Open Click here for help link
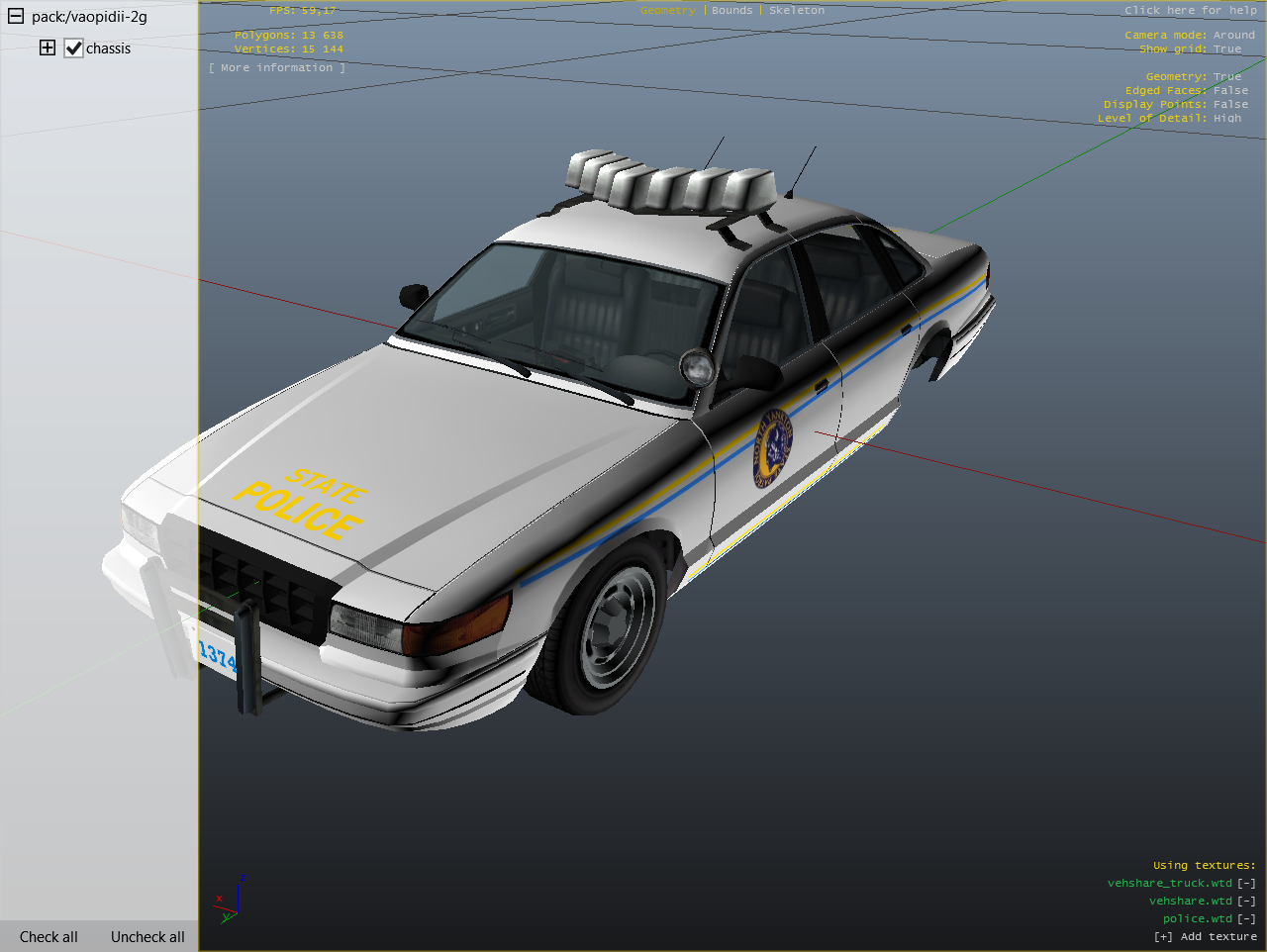Image resolution: width=1267 pixels, height=952 pixels. (1190, 10)
